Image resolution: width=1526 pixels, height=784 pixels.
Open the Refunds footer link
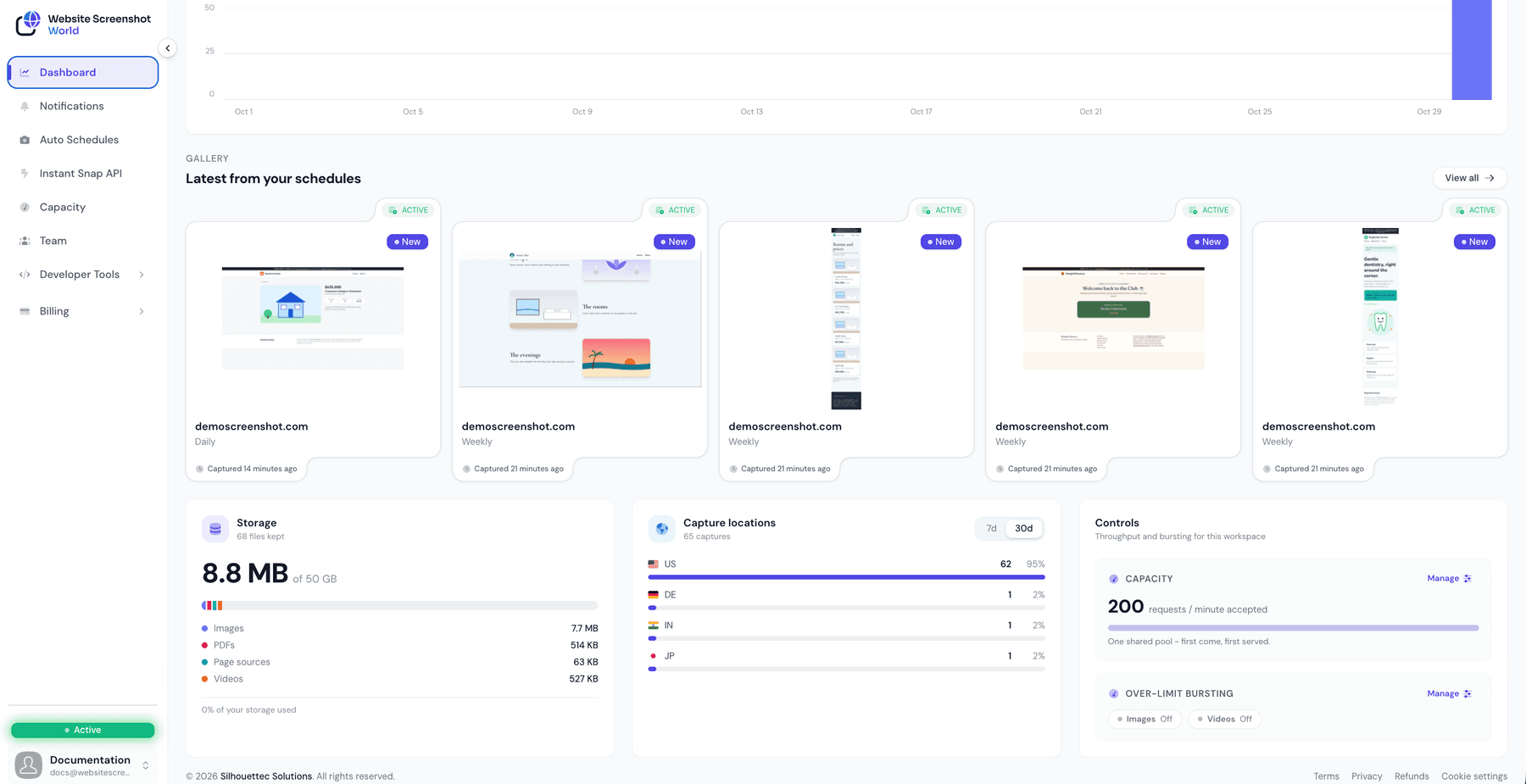click(1412, 776)
